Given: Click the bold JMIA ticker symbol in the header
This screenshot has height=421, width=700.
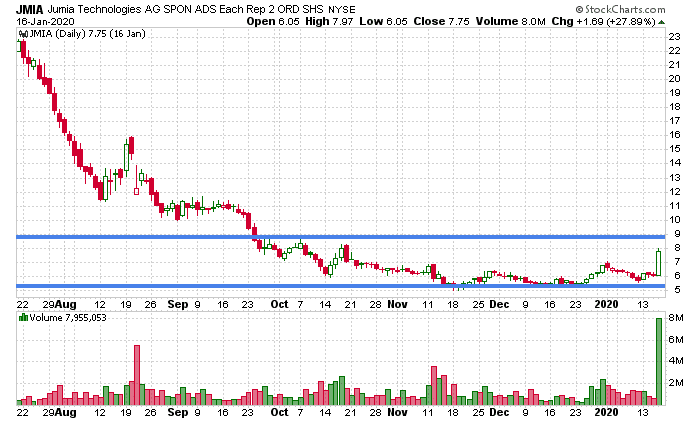Looking at the screenshot, I should 29,9.
